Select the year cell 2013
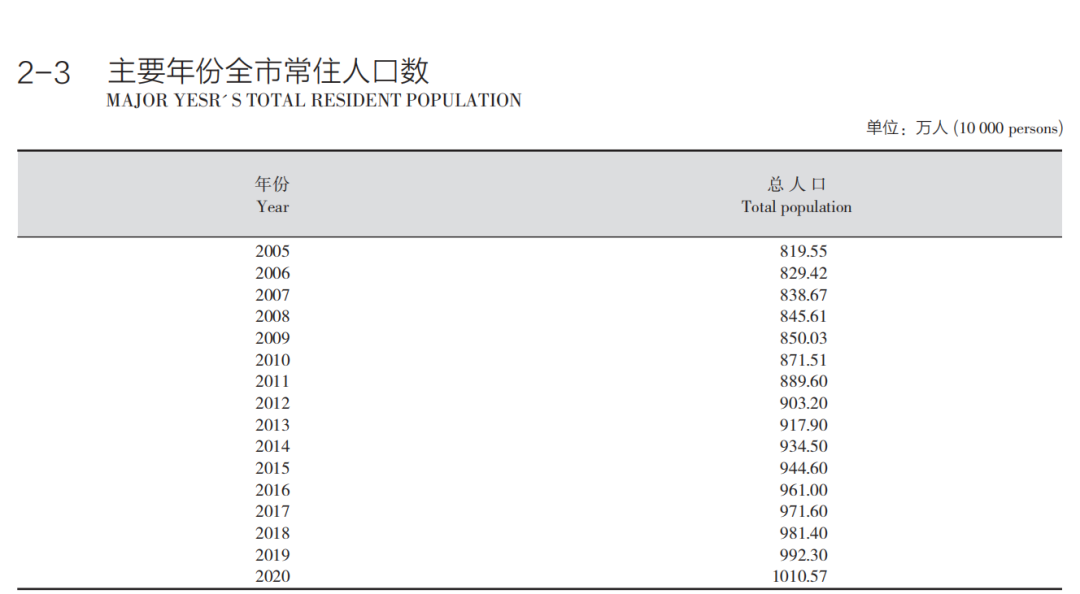This screenshot has height=594, width=1080. point(273,425)
